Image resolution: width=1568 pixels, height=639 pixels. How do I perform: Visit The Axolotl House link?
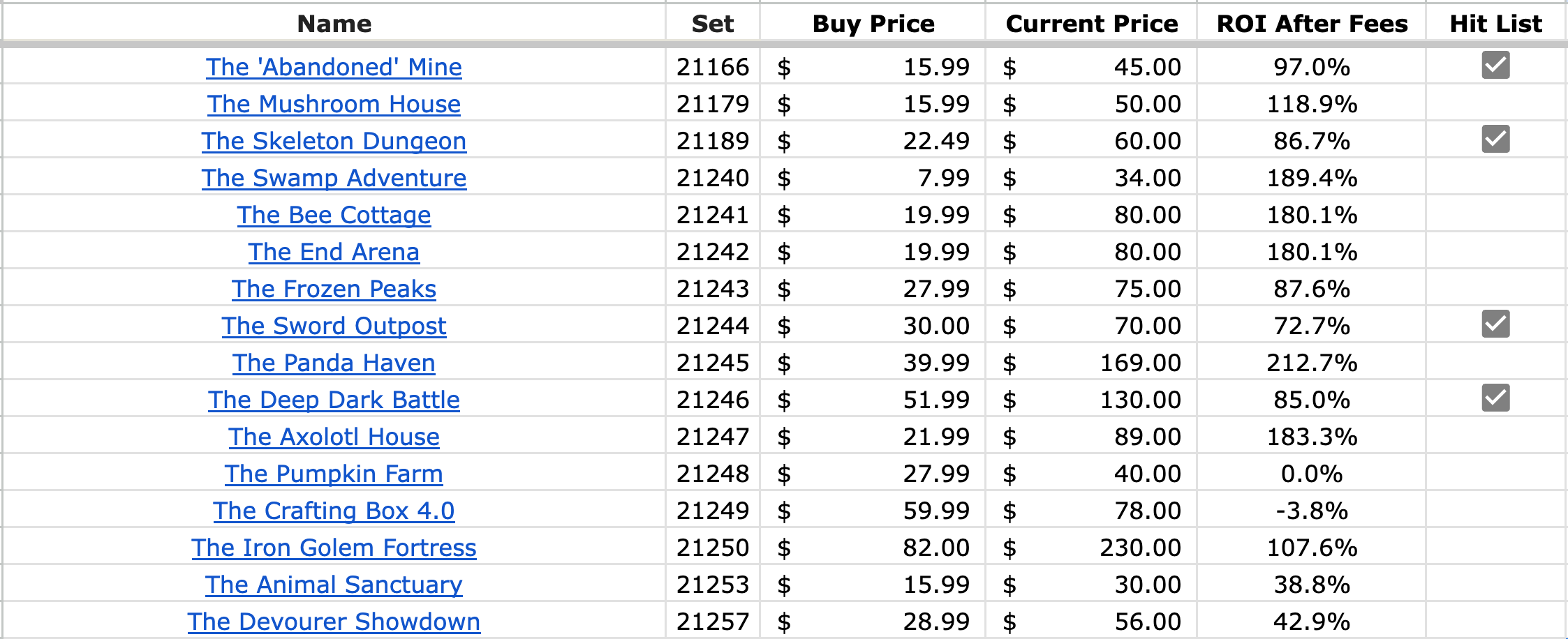pos(334,437)
